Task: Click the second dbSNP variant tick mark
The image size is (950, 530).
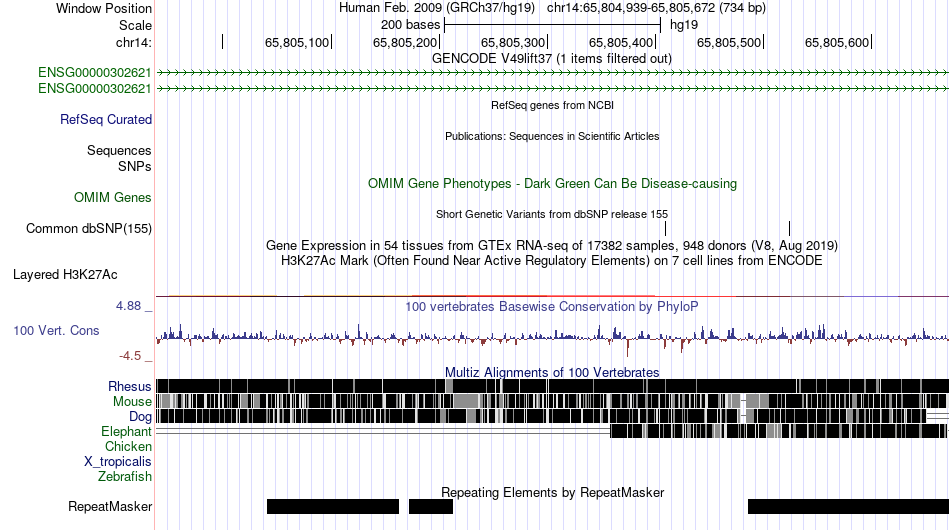Action: click(x=789, y=228)
